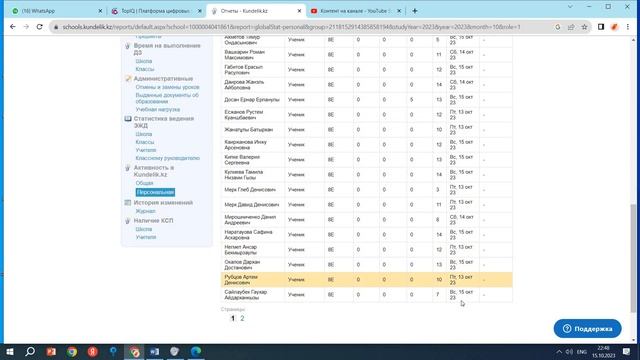Image resolution: width=640 pixels, height=360 pixels.
Task: Open Журнал under История изменений
Action: click(x=145, y=211)
